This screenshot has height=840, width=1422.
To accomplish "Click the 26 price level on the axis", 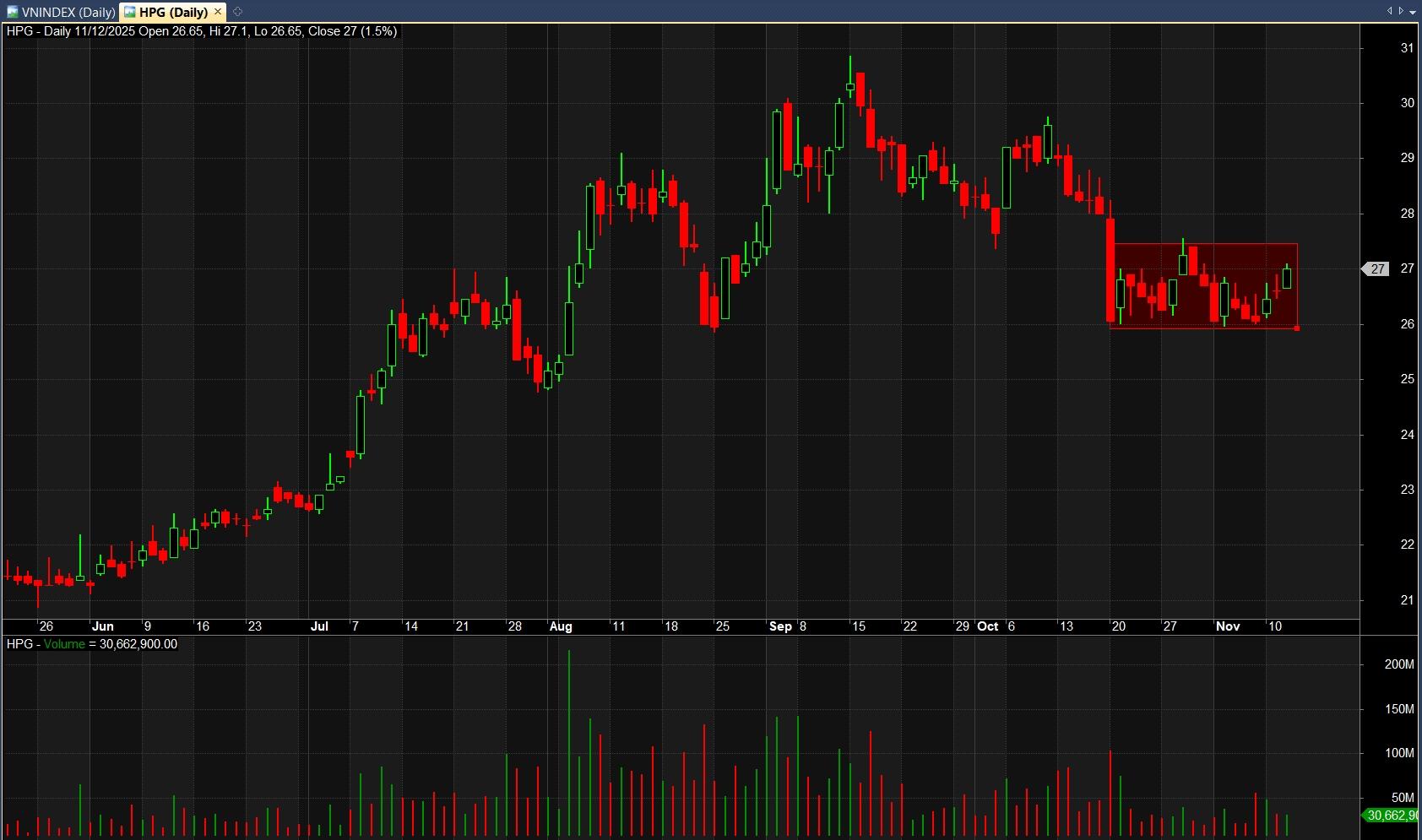I will coord(1407,324).
